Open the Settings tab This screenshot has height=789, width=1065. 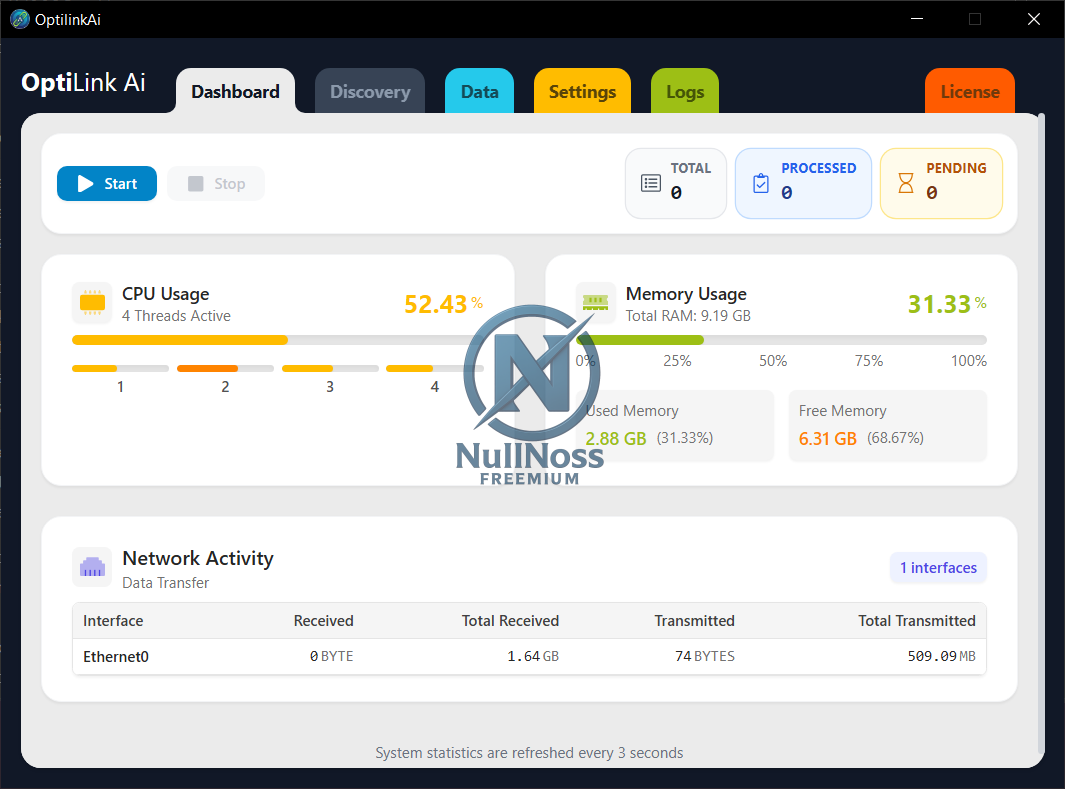tap(582, 92)
